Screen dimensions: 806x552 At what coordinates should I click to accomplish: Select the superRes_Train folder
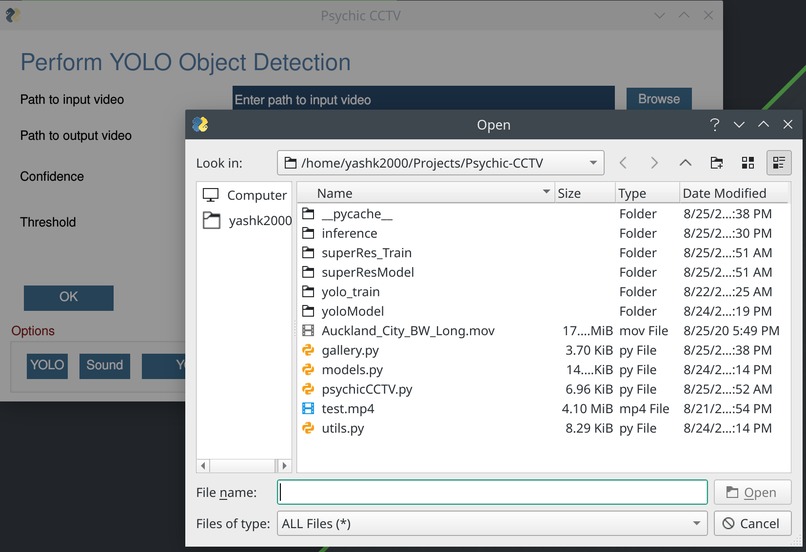(367, 253)
